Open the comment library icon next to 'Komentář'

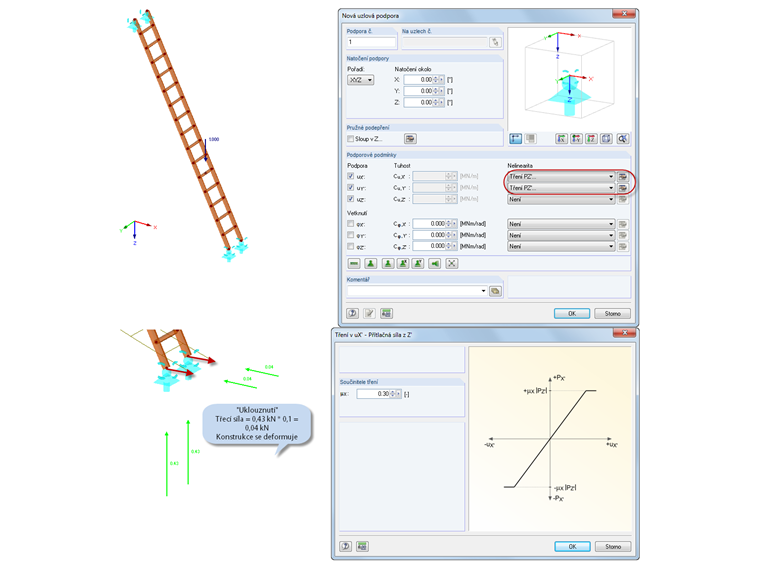click(495, 291)
